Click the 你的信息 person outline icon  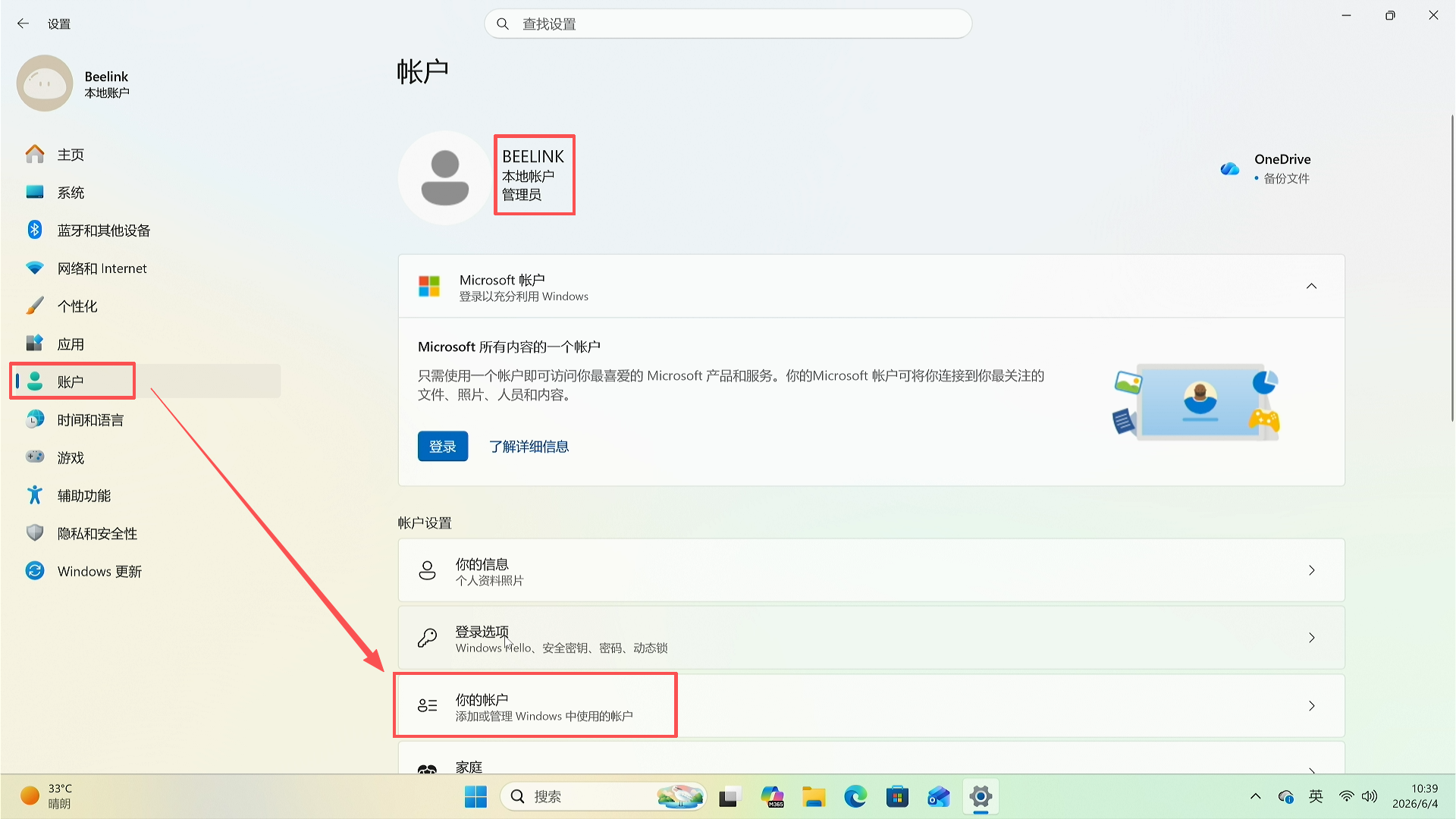(x=428, y=570)
